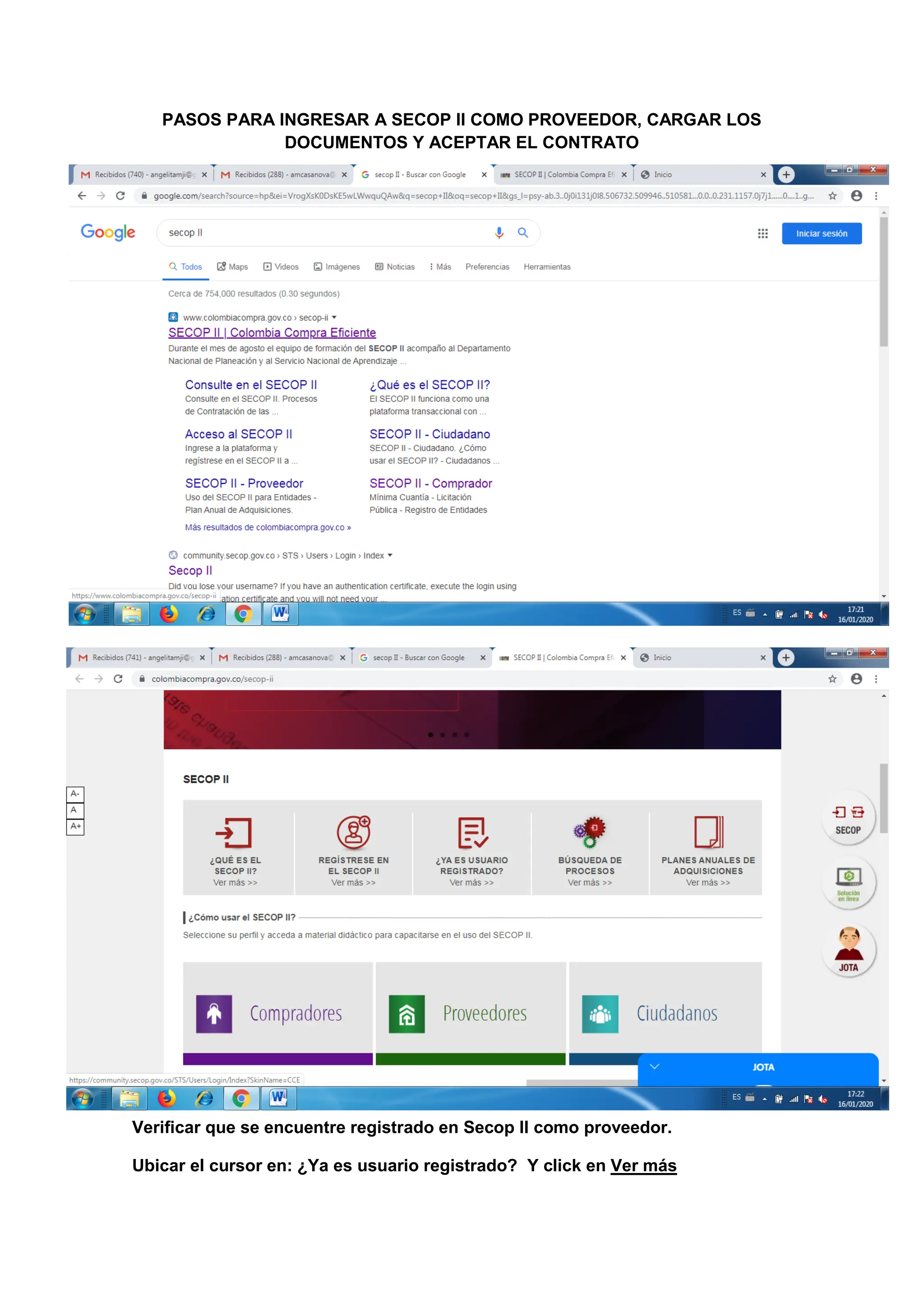Click the 'Regístrese en el SECOP II' icon

point(353,833)
